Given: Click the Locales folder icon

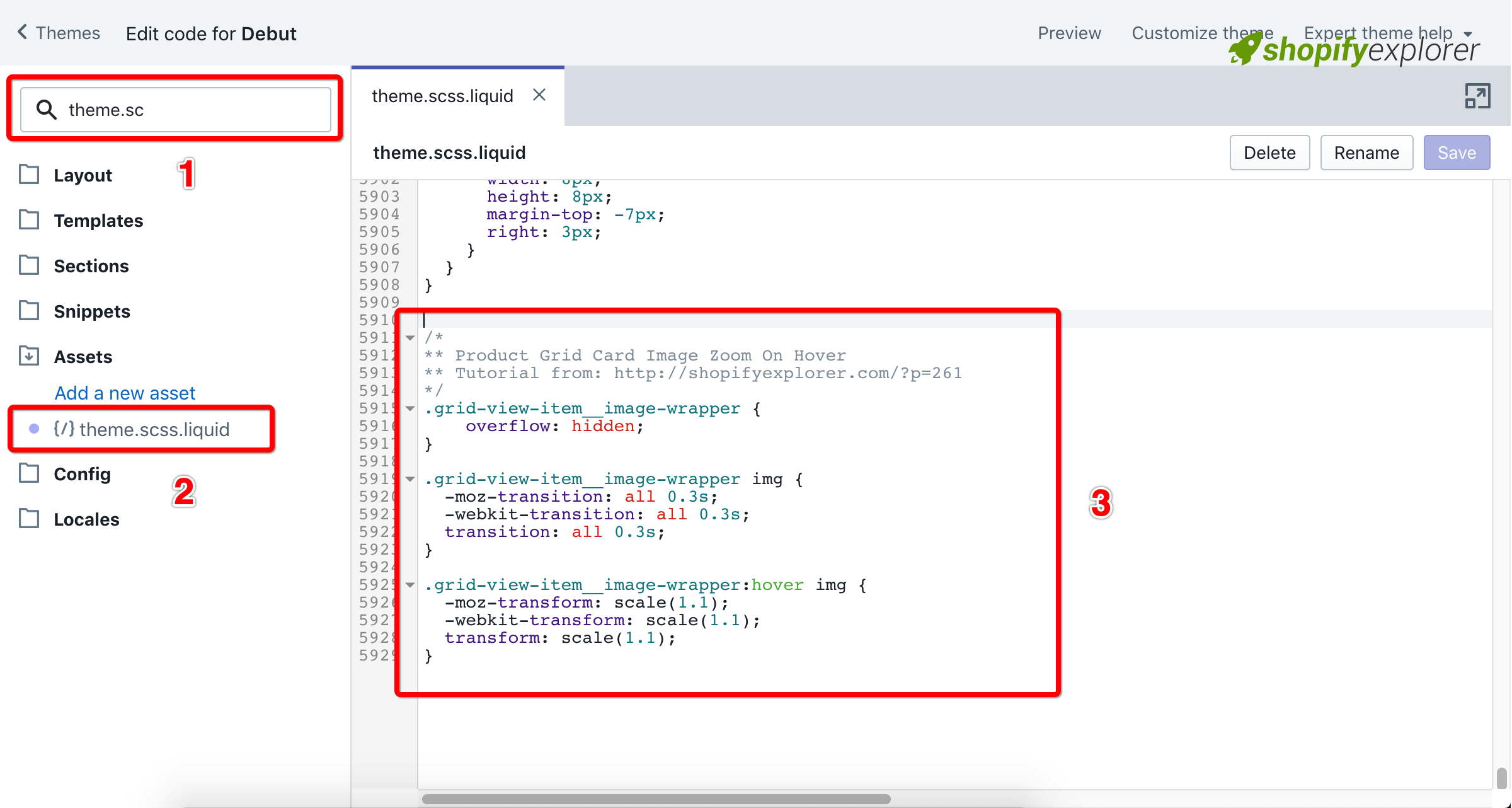Looking at the screenshot, I should click(x=31, y=518).
